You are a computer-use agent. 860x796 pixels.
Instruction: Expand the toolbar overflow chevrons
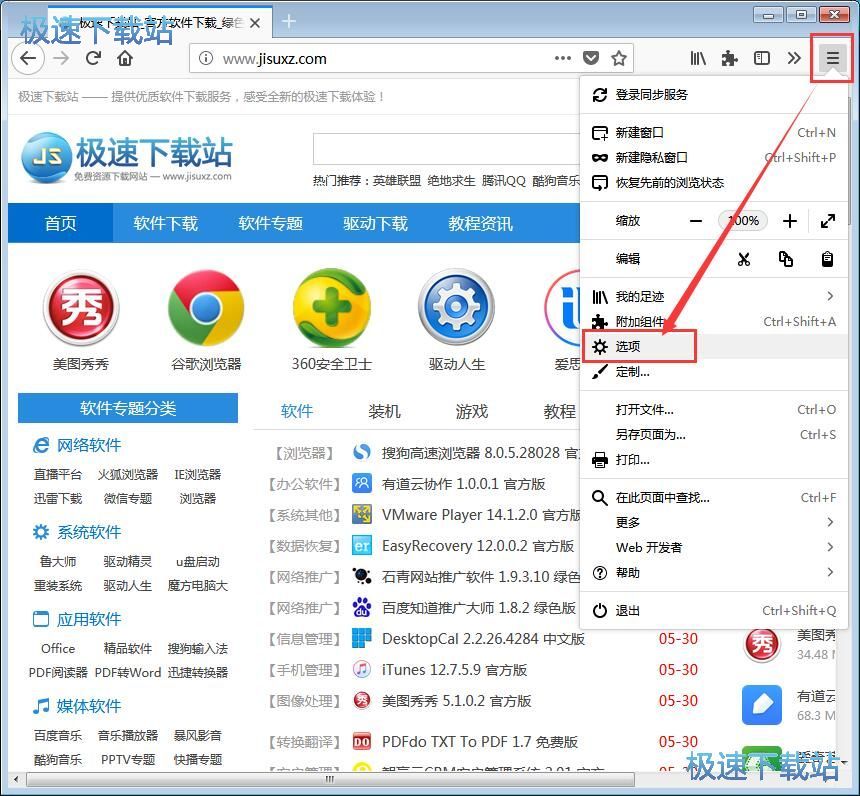tap(794, 58)
